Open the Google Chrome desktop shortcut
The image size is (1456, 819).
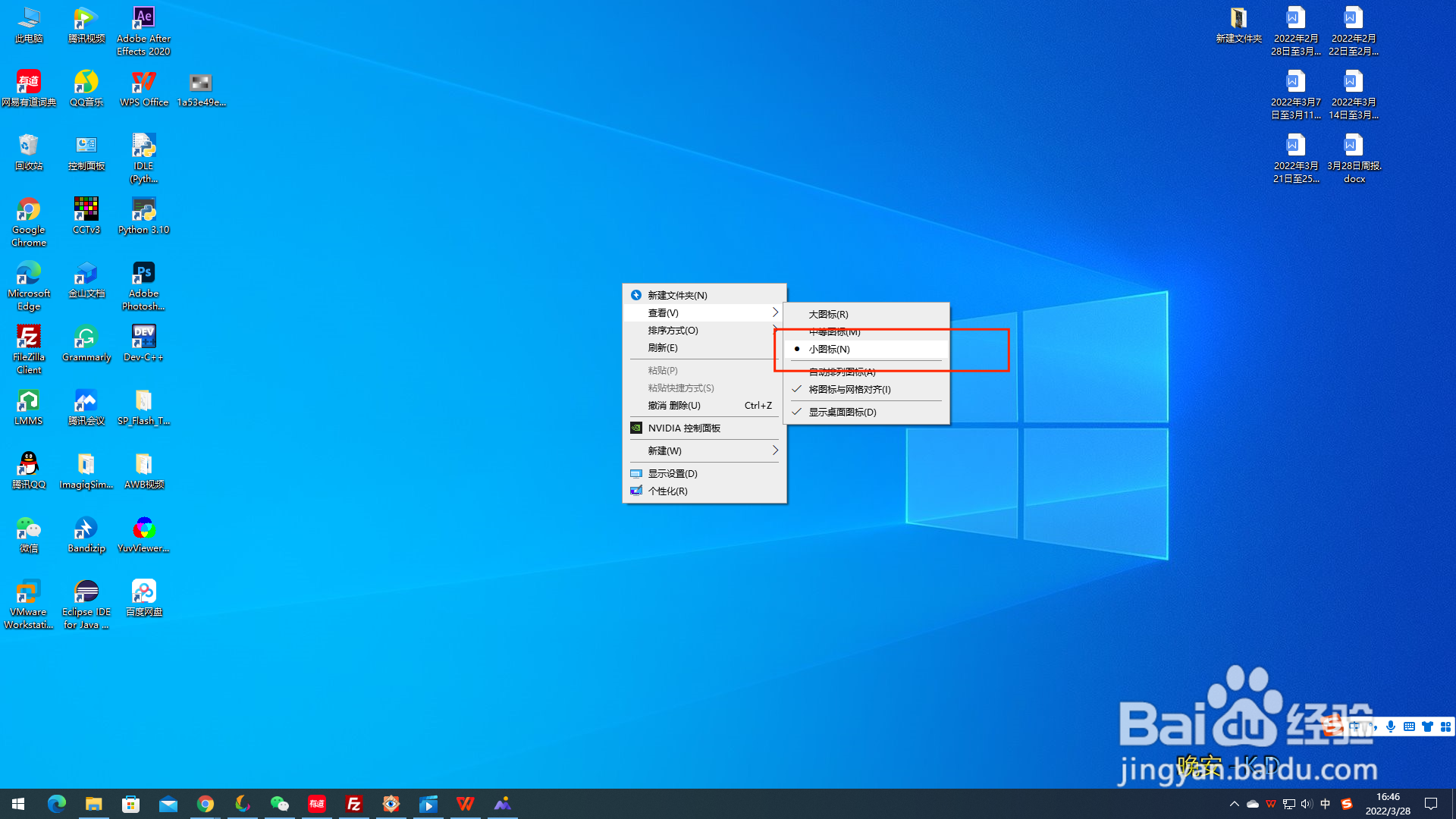pyautogui.click(x=29, y=211)
